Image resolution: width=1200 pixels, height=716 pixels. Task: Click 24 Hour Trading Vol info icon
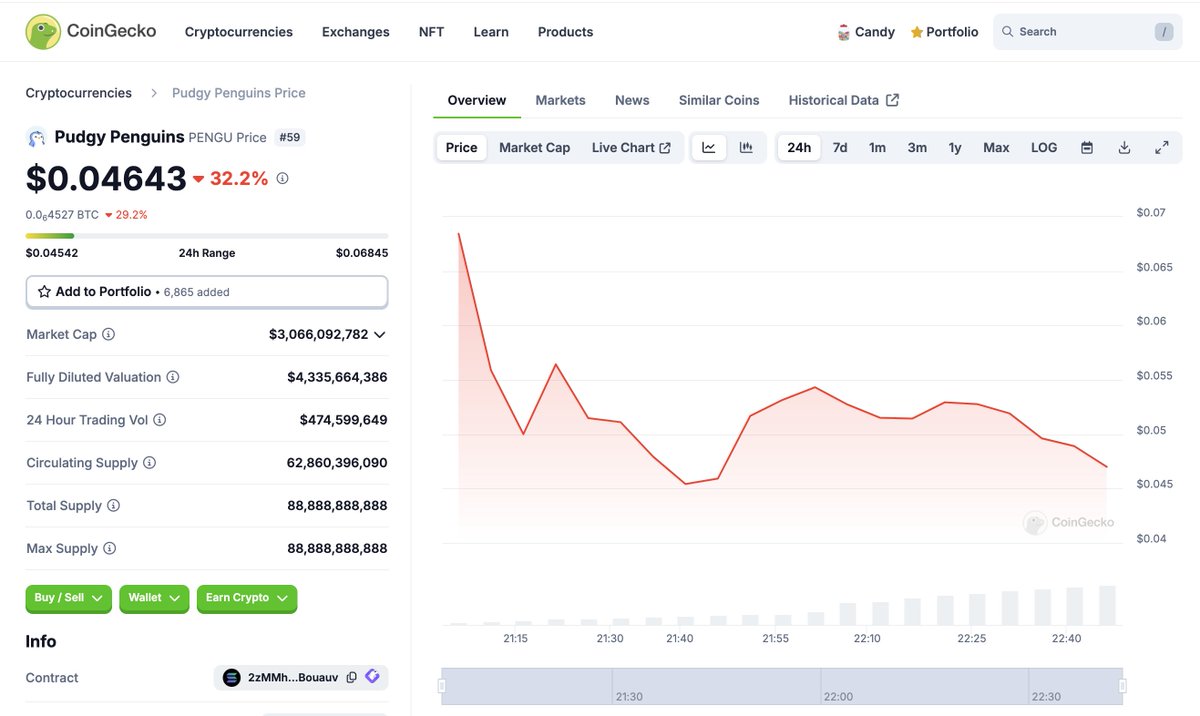pos(159,420)
